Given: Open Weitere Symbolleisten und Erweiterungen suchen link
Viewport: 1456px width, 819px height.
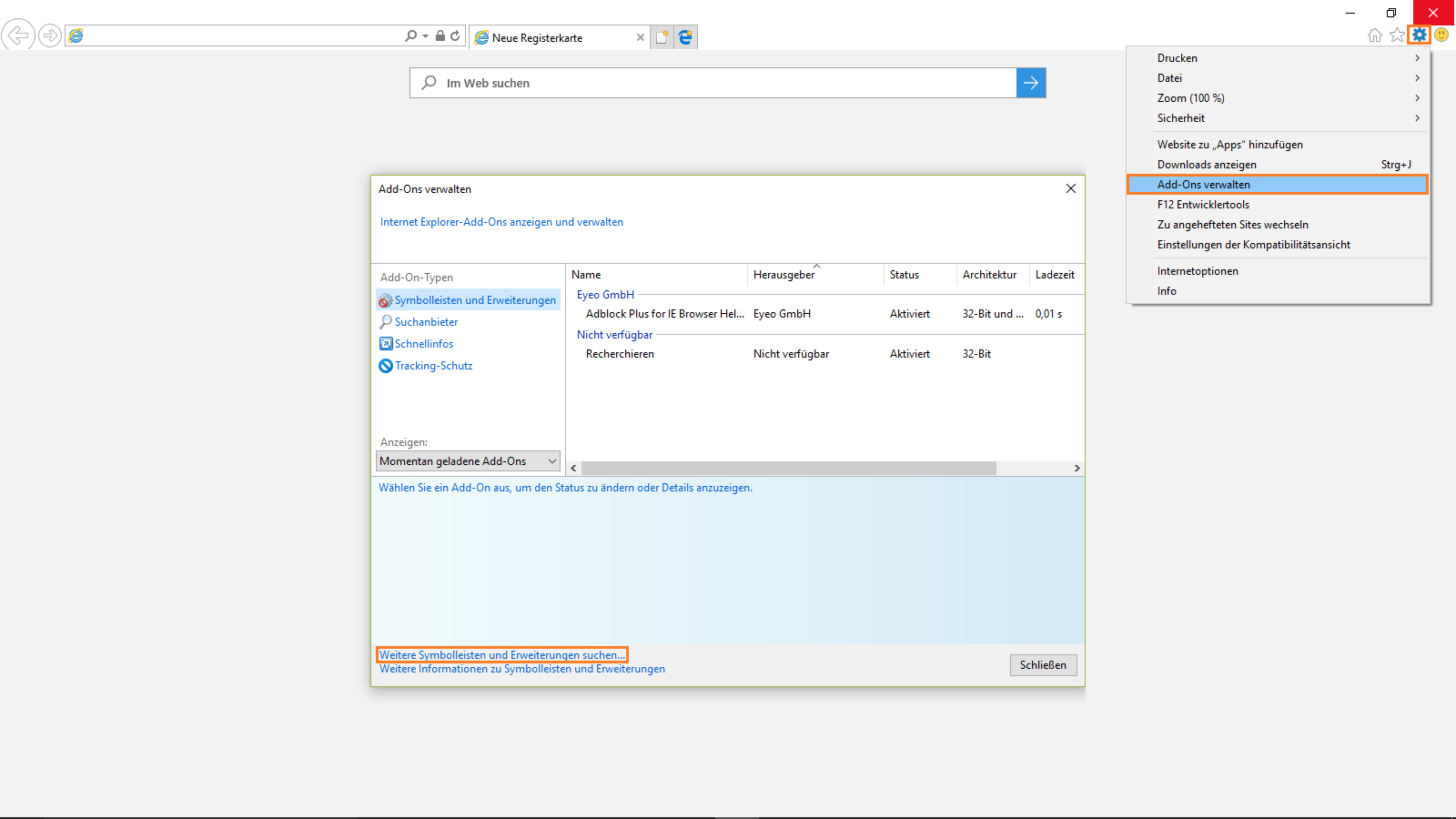Looking at the screenshot, I should pyautogui.click(x=501, y=655).
